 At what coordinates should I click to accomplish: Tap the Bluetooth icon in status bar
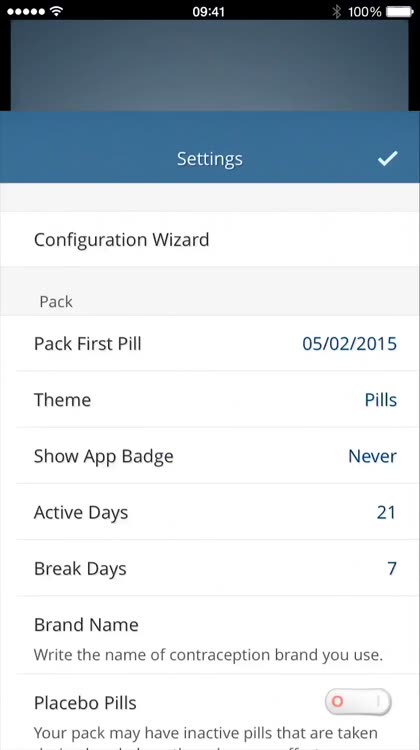(x=337, y=11)
